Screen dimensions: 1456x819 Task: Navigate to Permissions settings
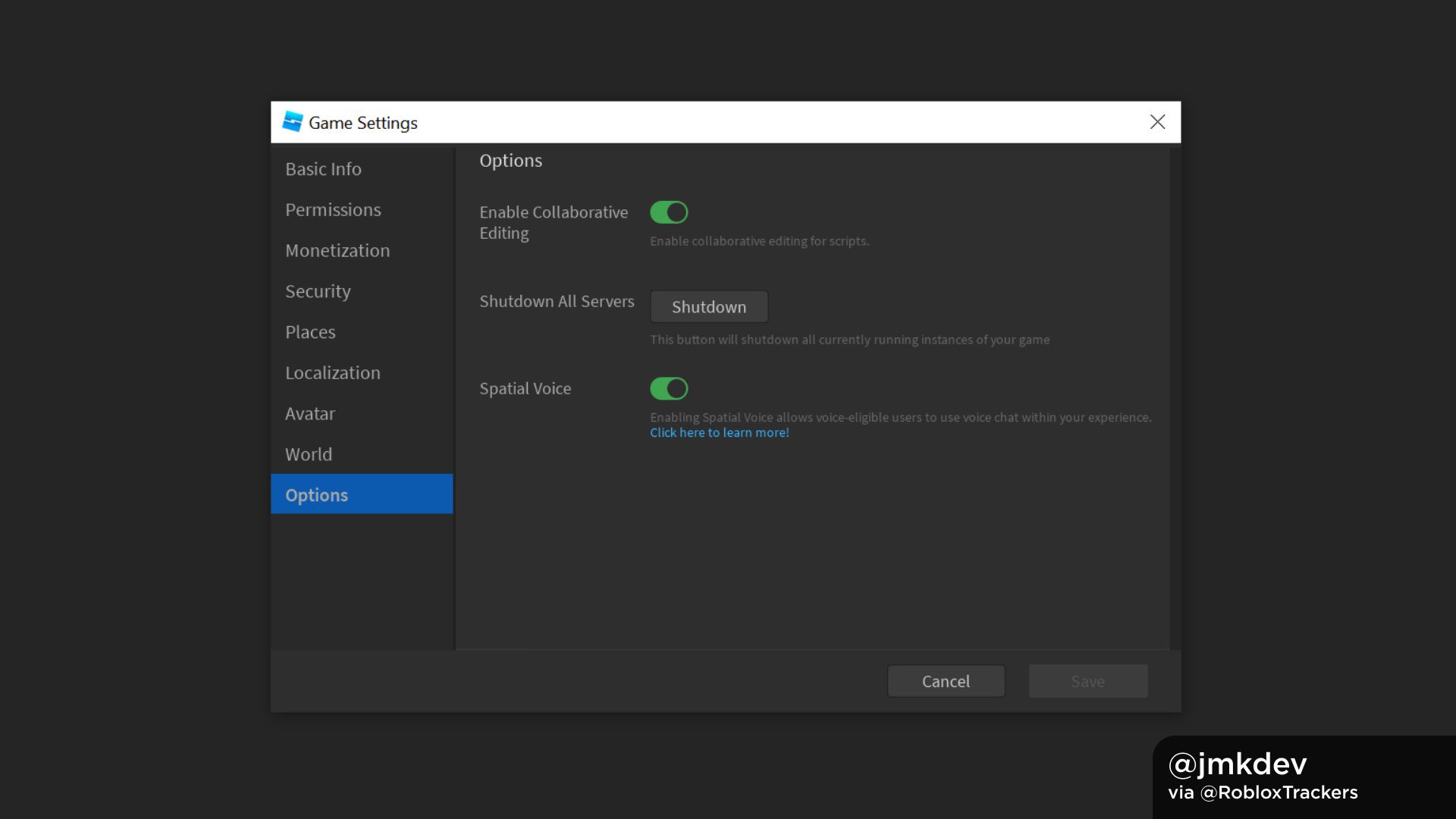[333, 209]
